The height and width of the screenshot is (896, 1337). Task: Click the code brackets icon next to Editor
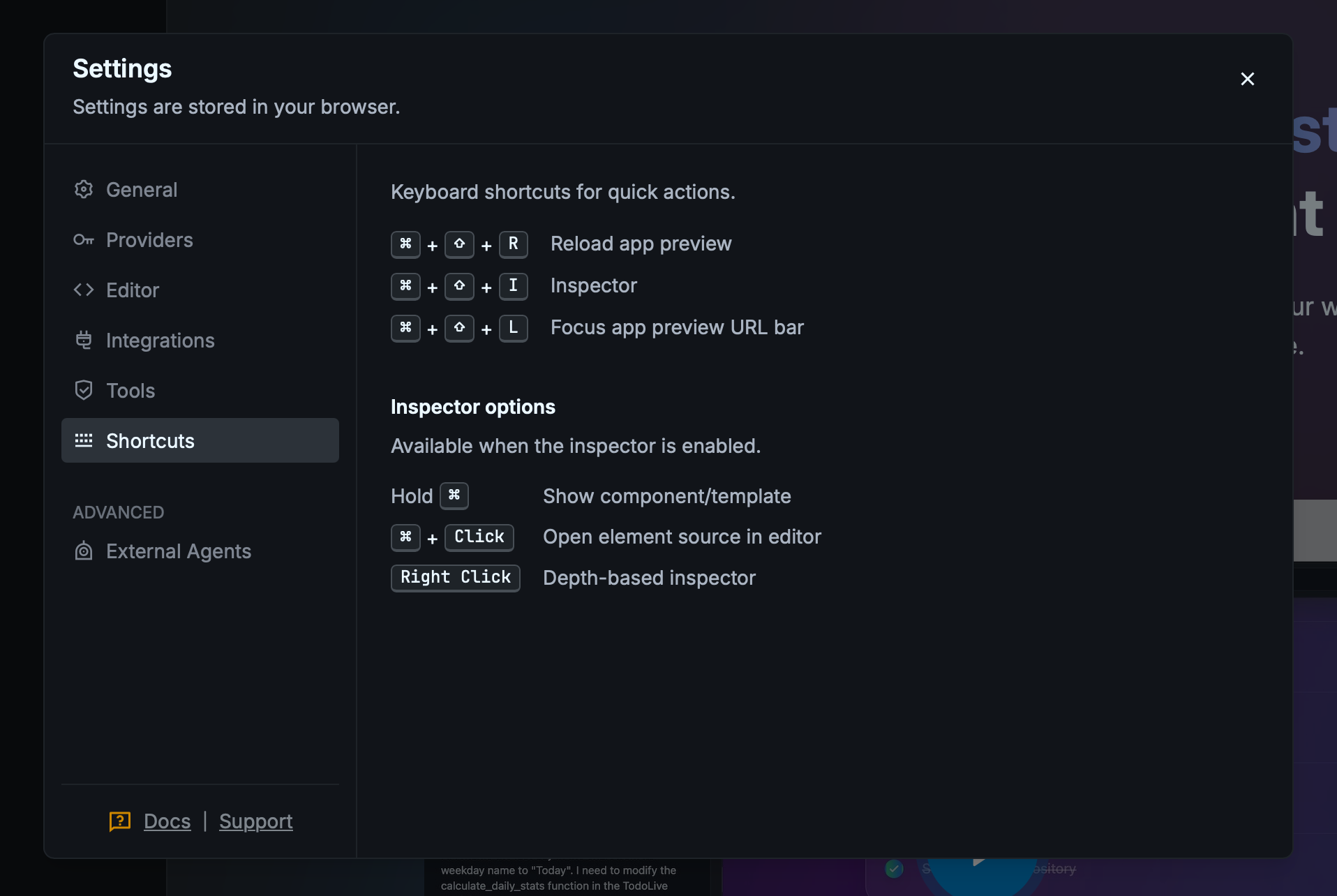click(x=83, y=290)
